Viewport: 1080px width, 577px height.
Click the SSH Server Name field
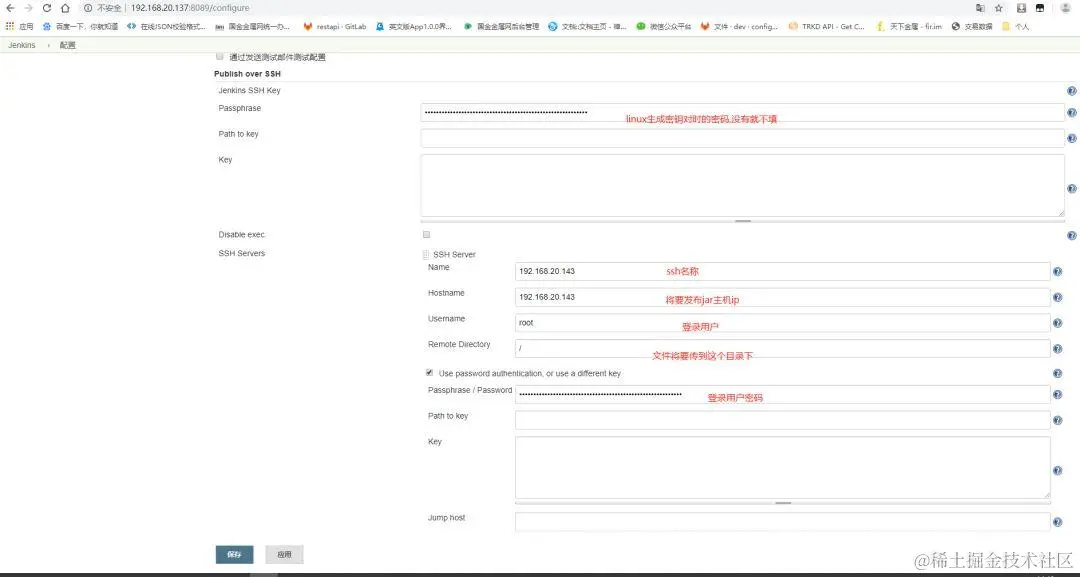[782, 271]
